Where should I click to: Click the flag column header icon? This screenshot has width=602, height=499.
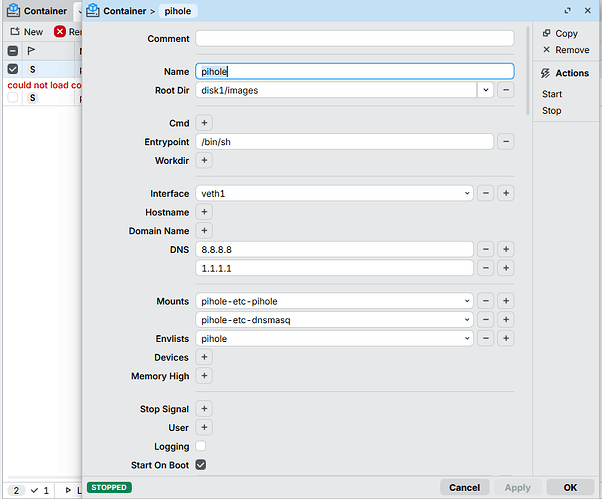(31, 51)
